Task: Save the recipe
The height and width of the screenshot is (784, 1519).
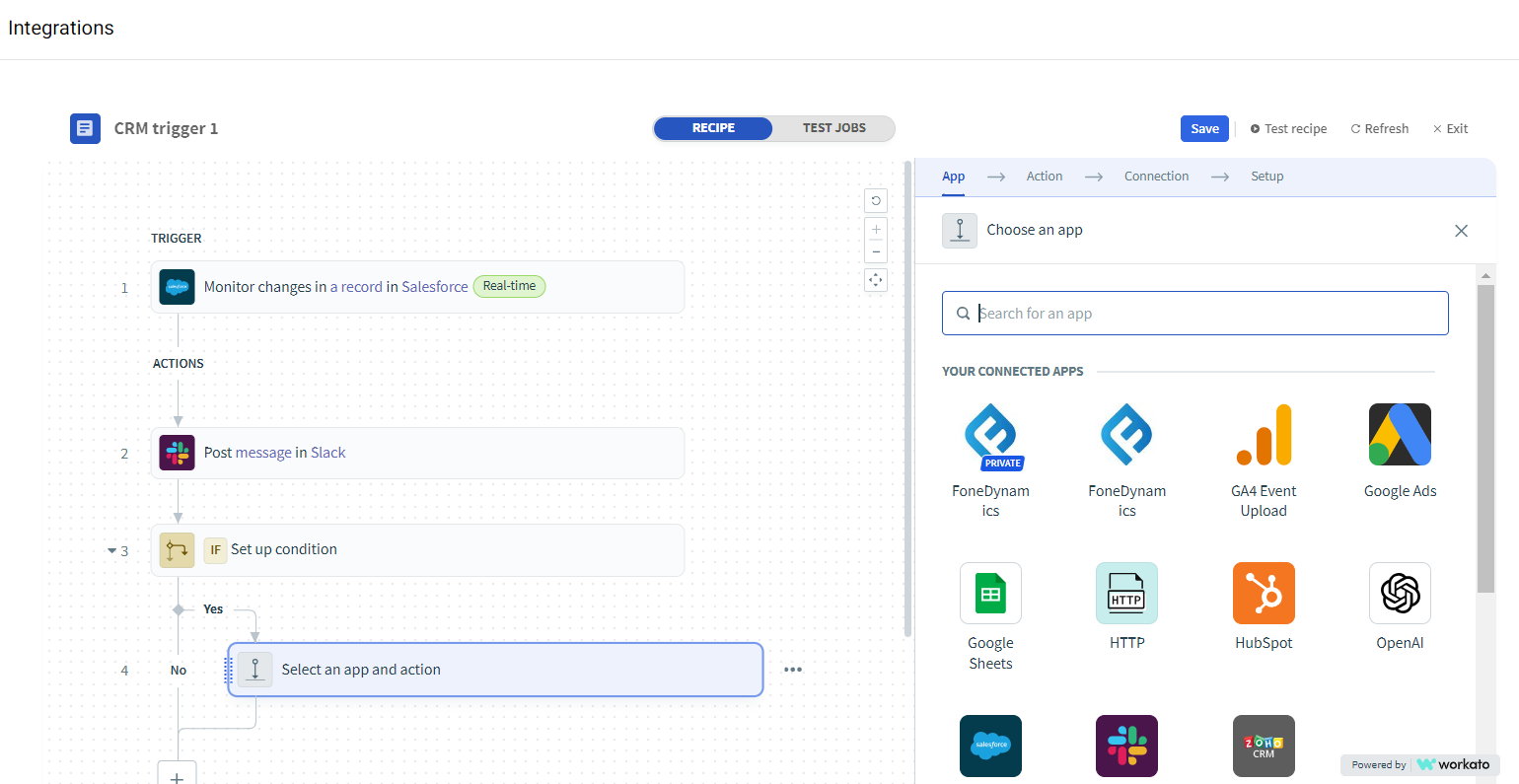Action: click(1203, 128)
